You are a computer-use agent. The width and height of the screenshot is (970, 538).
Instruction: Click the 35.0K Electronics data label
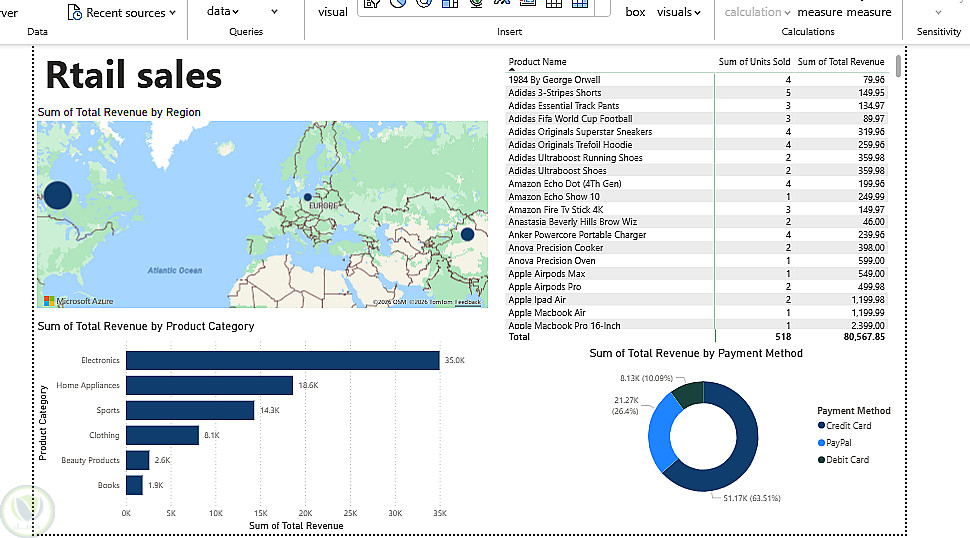[455, 360]
